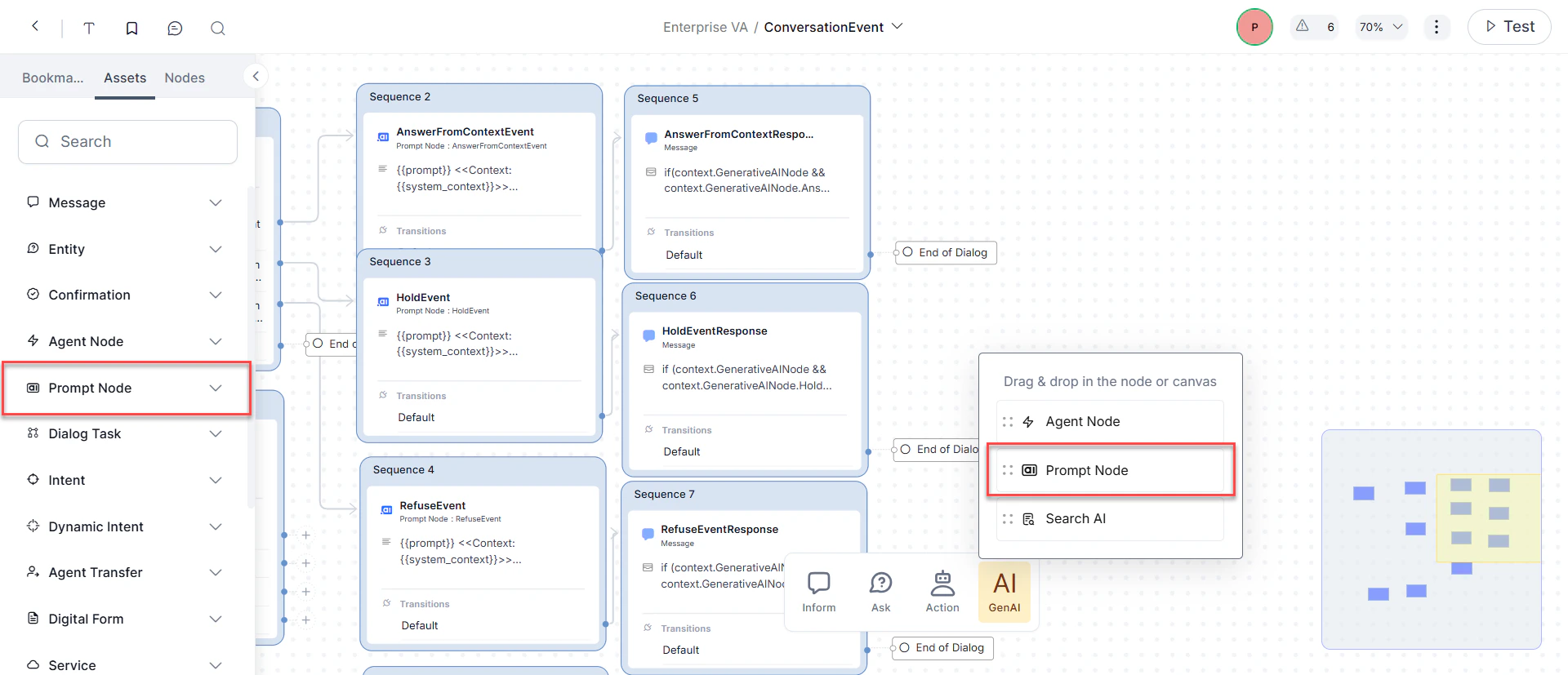The height and width of the screenshot is (675, 1568).
Task: Select the GenAI tool icon
Action: [1004, 592]
